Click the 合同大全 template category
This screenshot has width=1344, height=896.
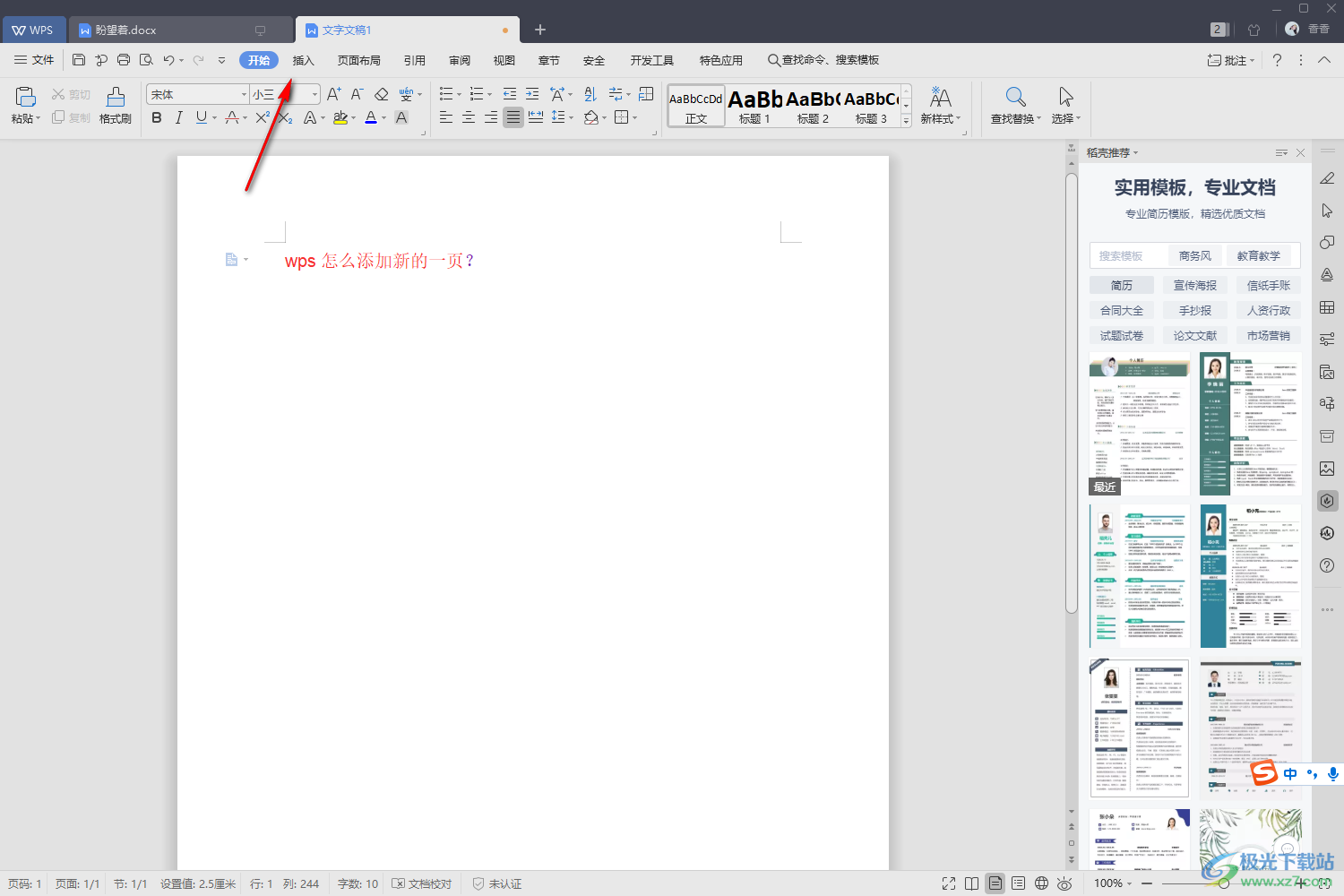point(1122,310)
